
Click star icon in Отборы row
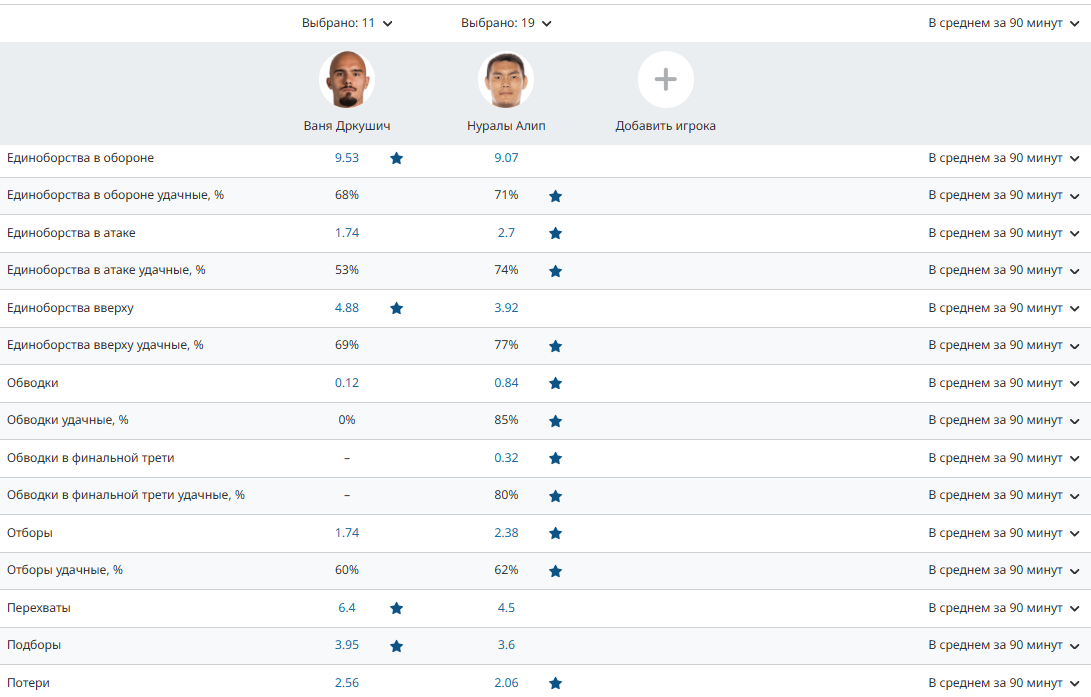[x=555, y=533]
